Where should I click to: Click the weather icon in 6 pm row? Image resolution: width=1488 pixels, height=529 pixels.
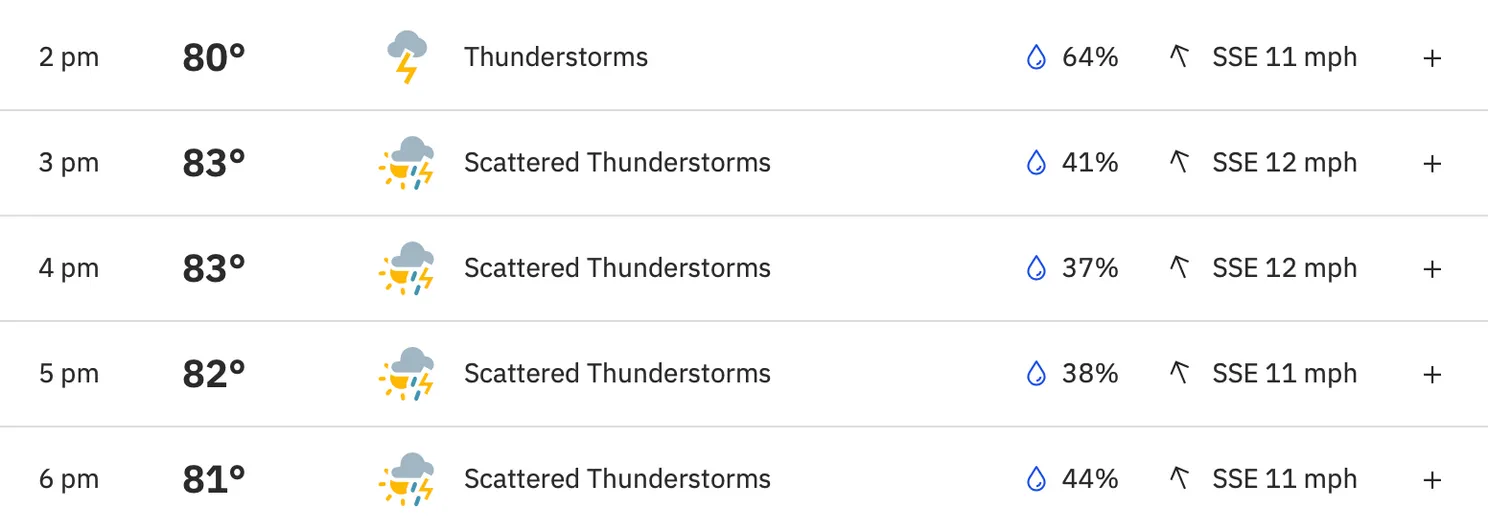[407, 479]
